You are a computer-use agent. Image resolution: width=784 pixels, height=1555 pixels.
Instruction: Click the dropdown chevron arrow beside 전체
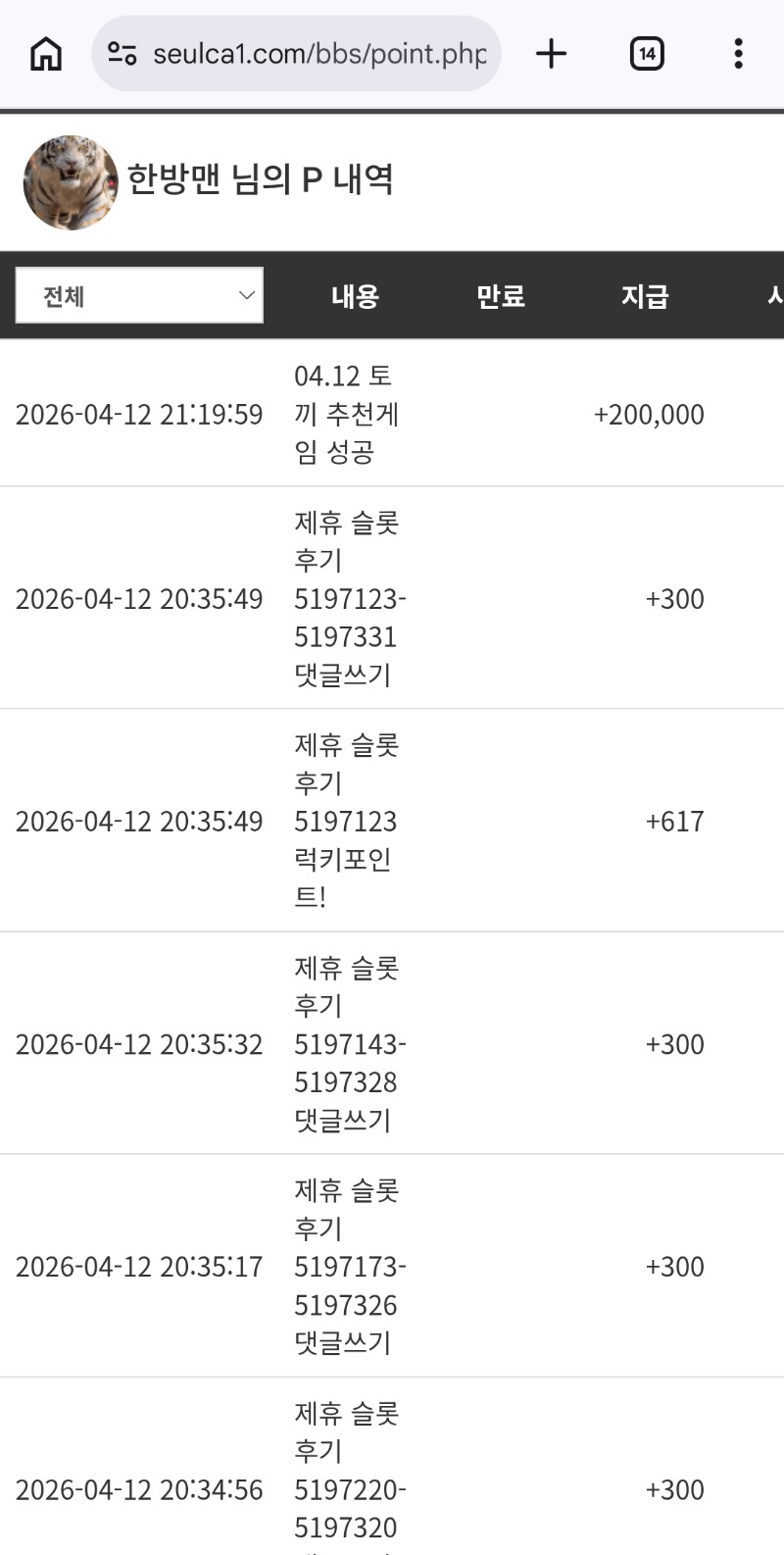tap(246, 295)
